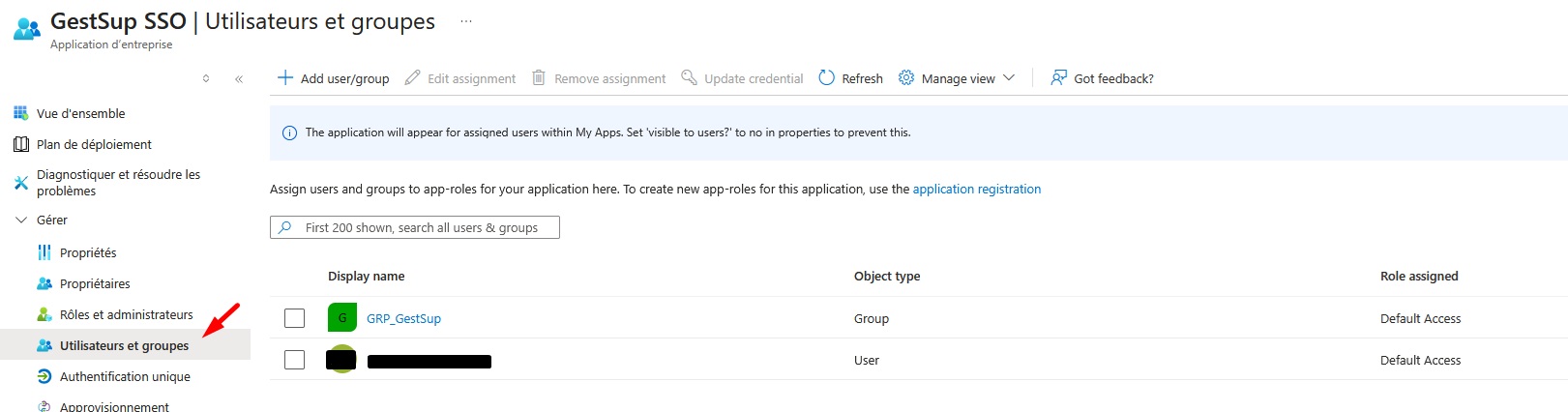
Task: Open the ellipsis menu beside the page title
Action: coord(466,21)
